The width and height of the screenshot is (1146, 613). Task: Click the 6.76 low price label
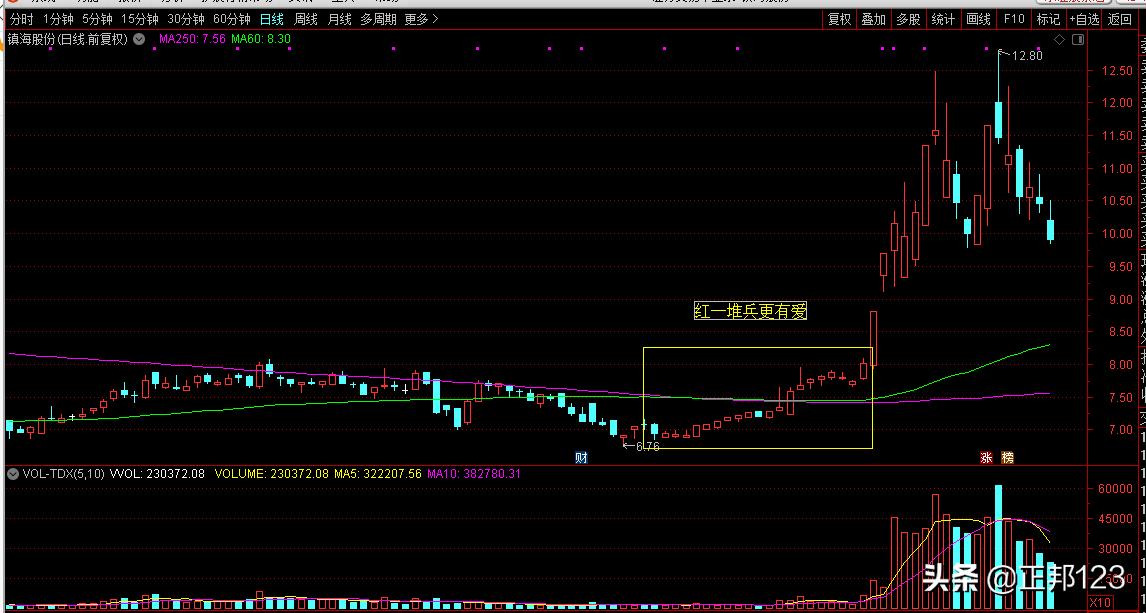(647, 446)
